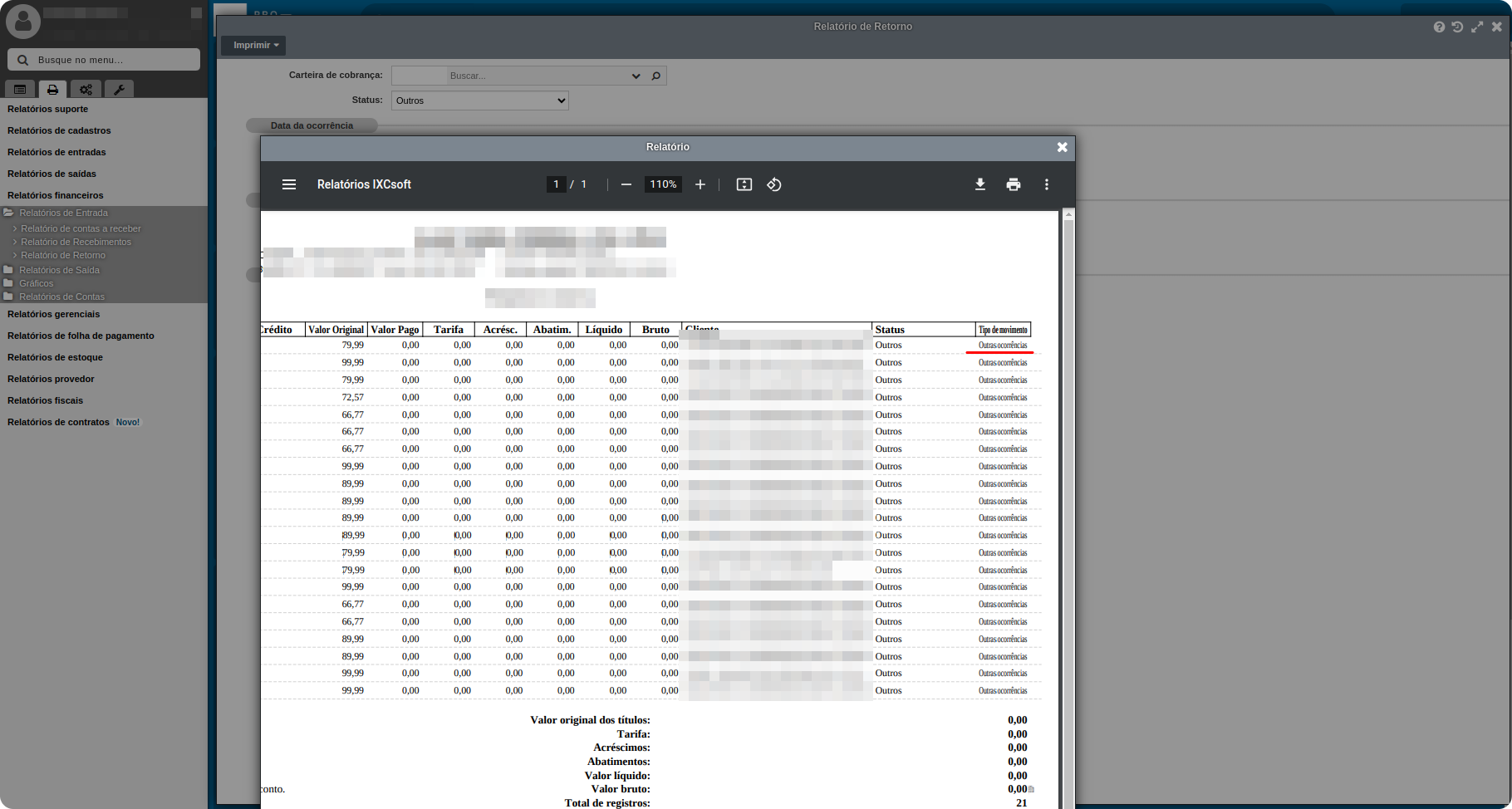This screenshot has height=809, width=1512.
Task: Click the Total de registros label
Action: point(607,803)
